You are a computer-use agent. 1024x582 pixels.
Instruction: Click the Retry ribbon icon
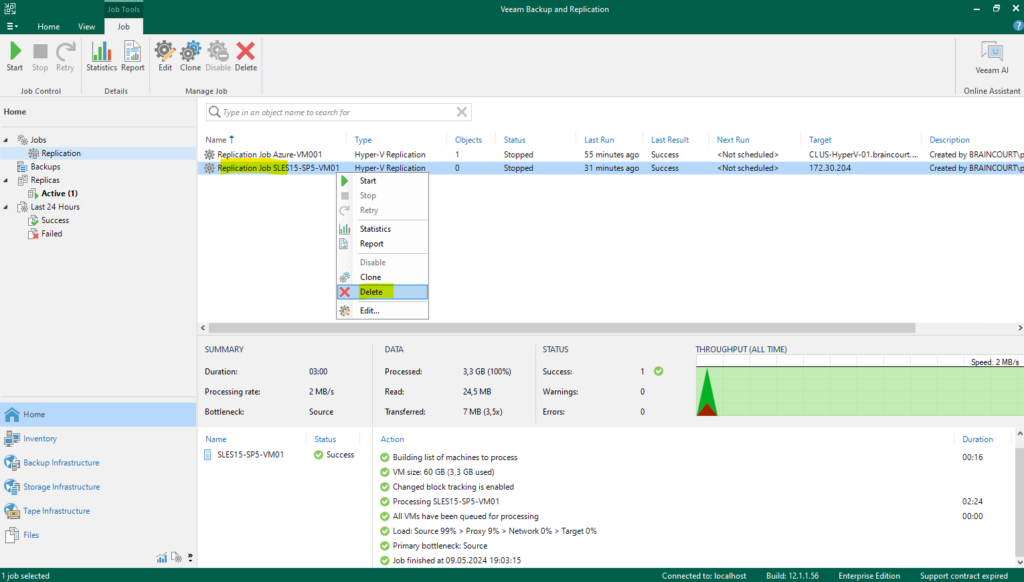pos(65,56)
